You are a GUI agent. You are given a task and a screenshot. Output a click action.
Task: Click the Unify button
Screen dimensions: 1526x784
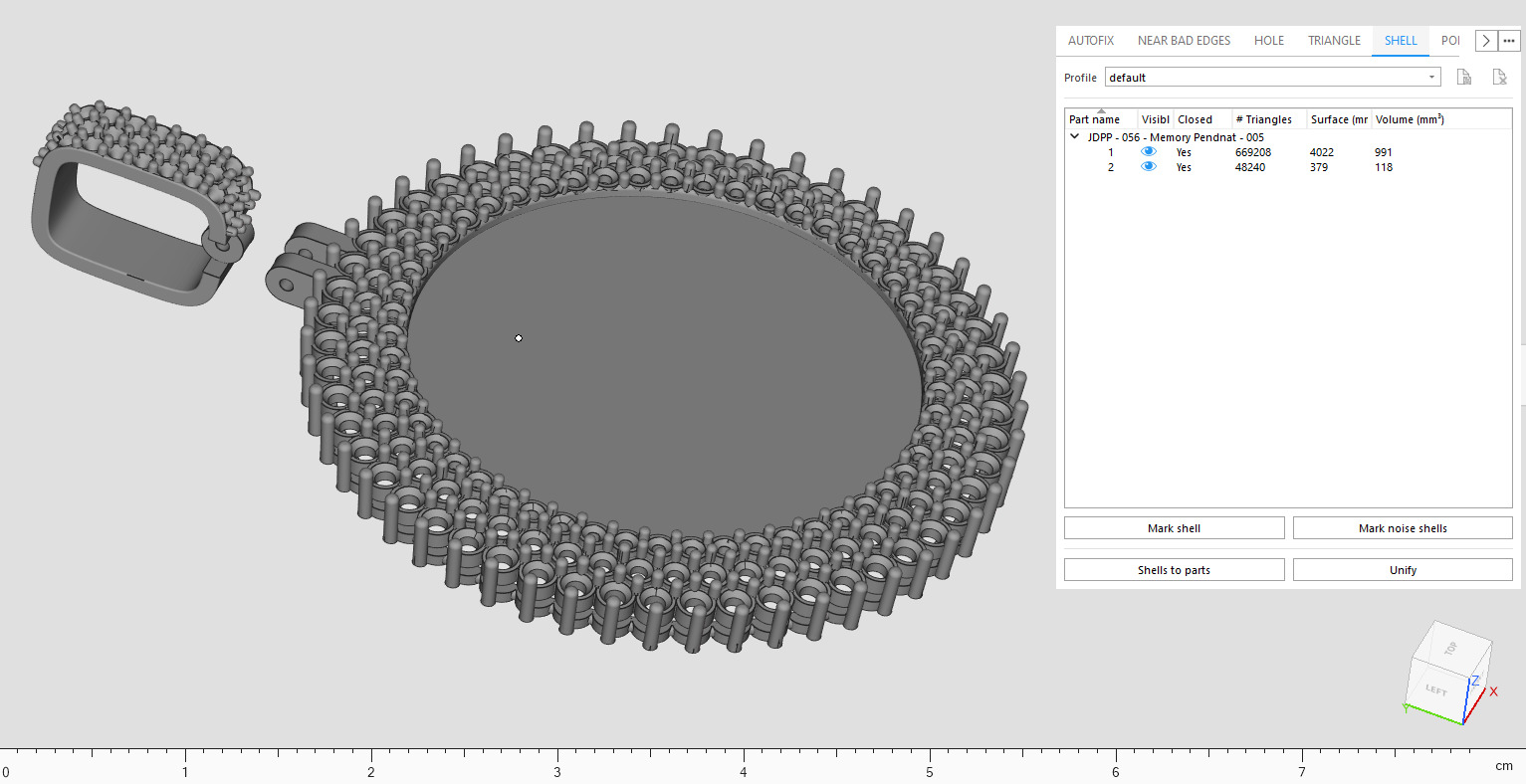coord(1403,570)
